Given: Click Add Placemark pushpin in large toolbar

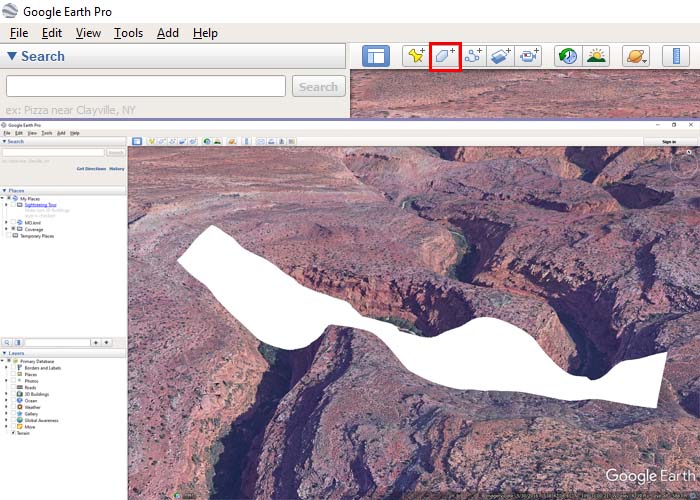Looking at the screenshot, I should coord(415,56).
